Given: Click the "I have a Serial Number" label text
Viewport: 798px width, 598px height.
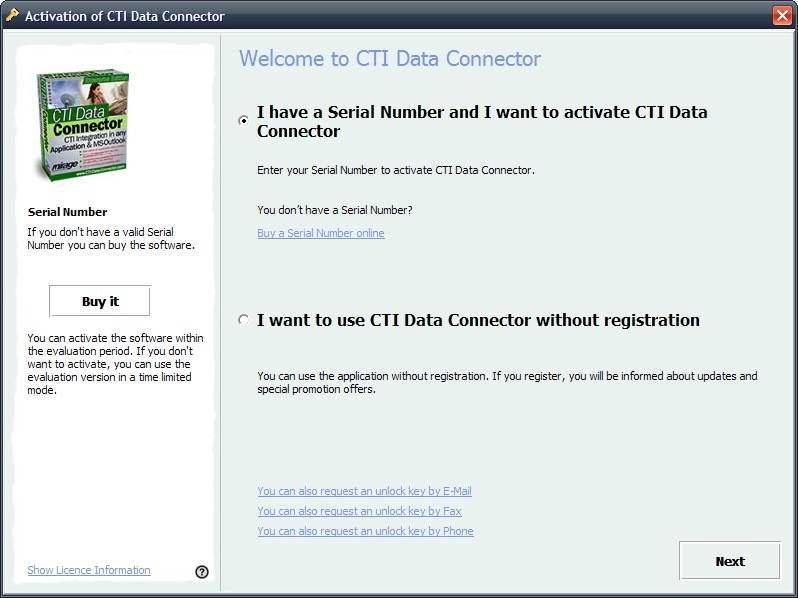Looking at the screenshot, I should tap(481, 121).
